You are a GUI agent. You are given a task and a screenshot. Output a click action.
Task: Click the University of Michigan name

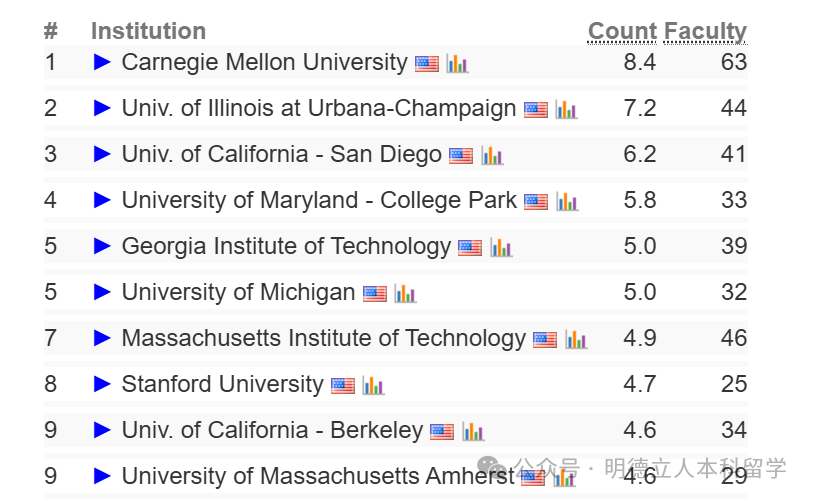pos(238,292)
